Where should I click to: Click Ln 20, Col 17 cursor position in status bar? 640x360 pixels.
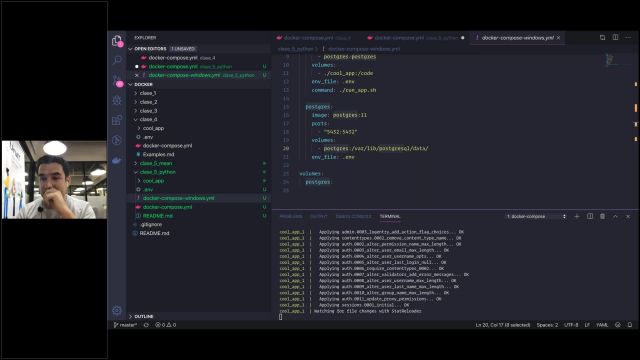(x=502, y=325)
